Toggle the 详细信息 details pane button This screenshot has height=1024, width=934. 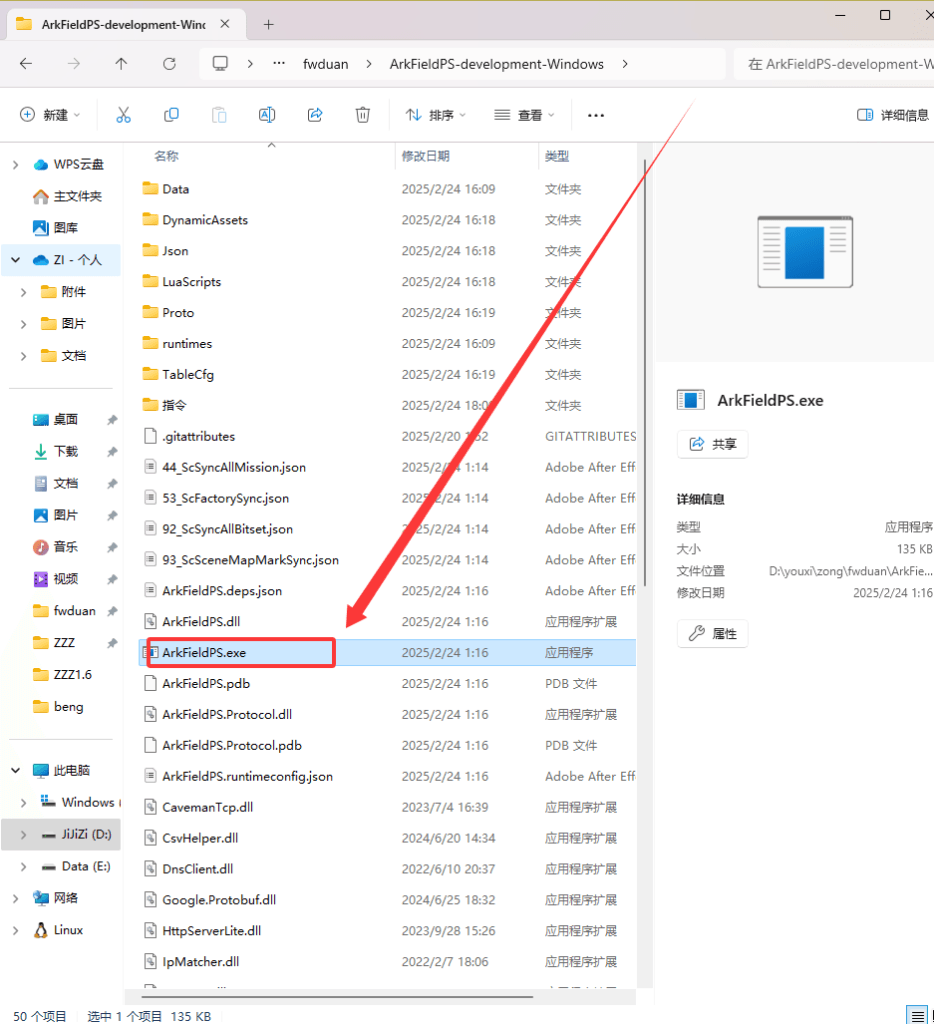click(893, 115)
